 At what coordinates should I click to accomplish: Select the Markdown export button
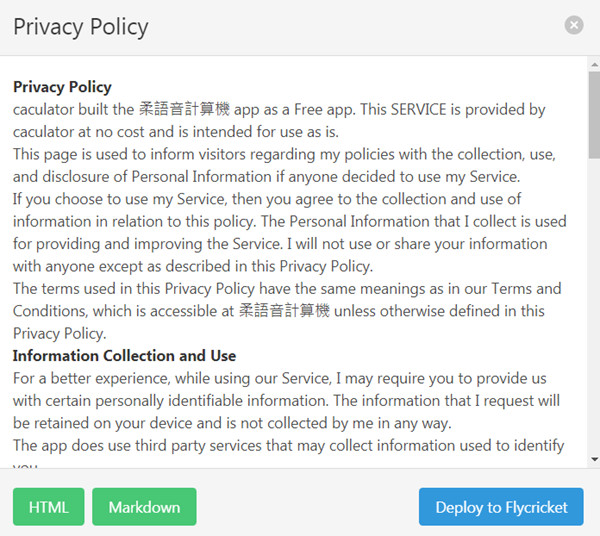coord(144,507)
